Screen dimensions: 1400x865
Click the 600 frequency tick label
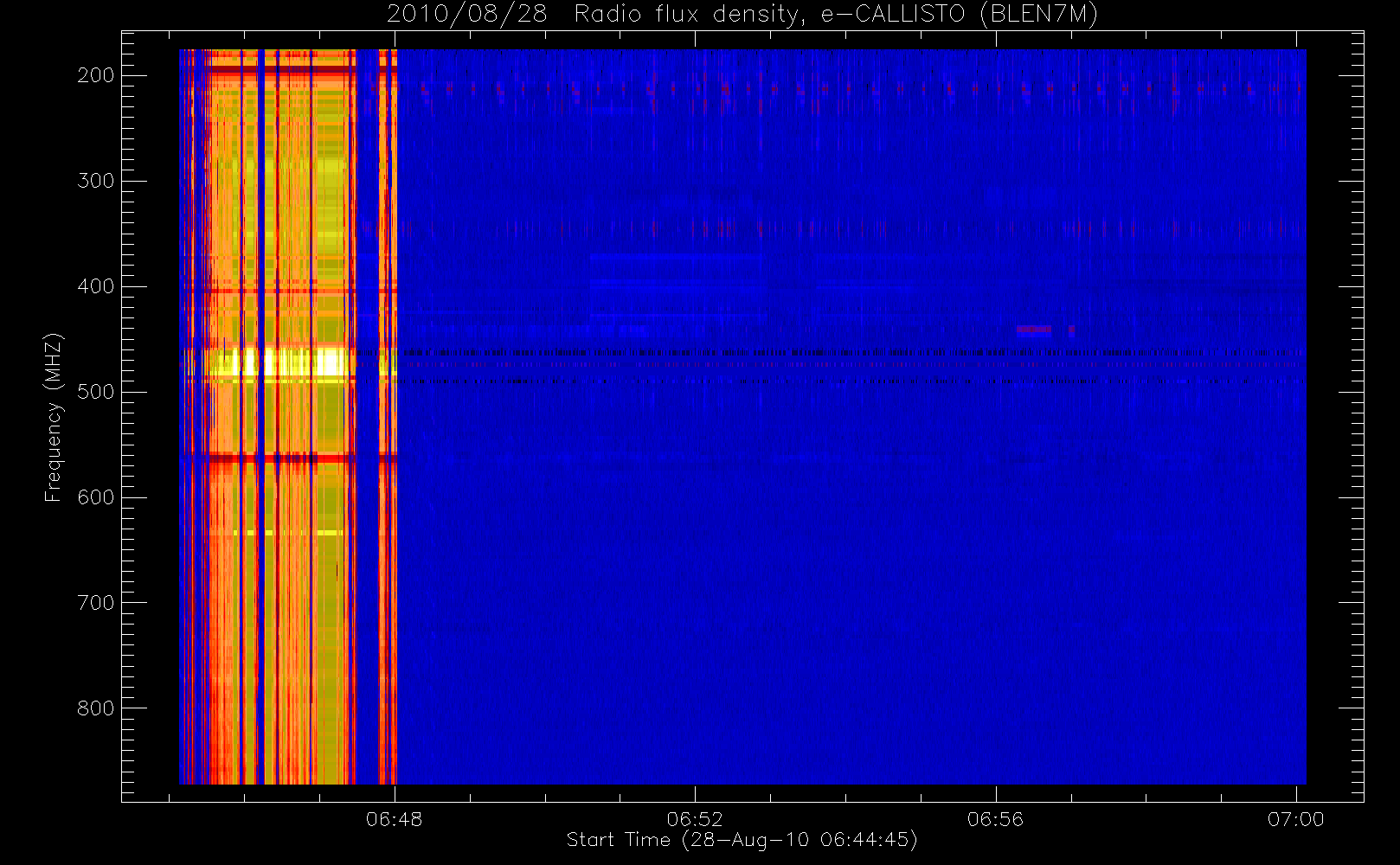[x=95, y=497]
